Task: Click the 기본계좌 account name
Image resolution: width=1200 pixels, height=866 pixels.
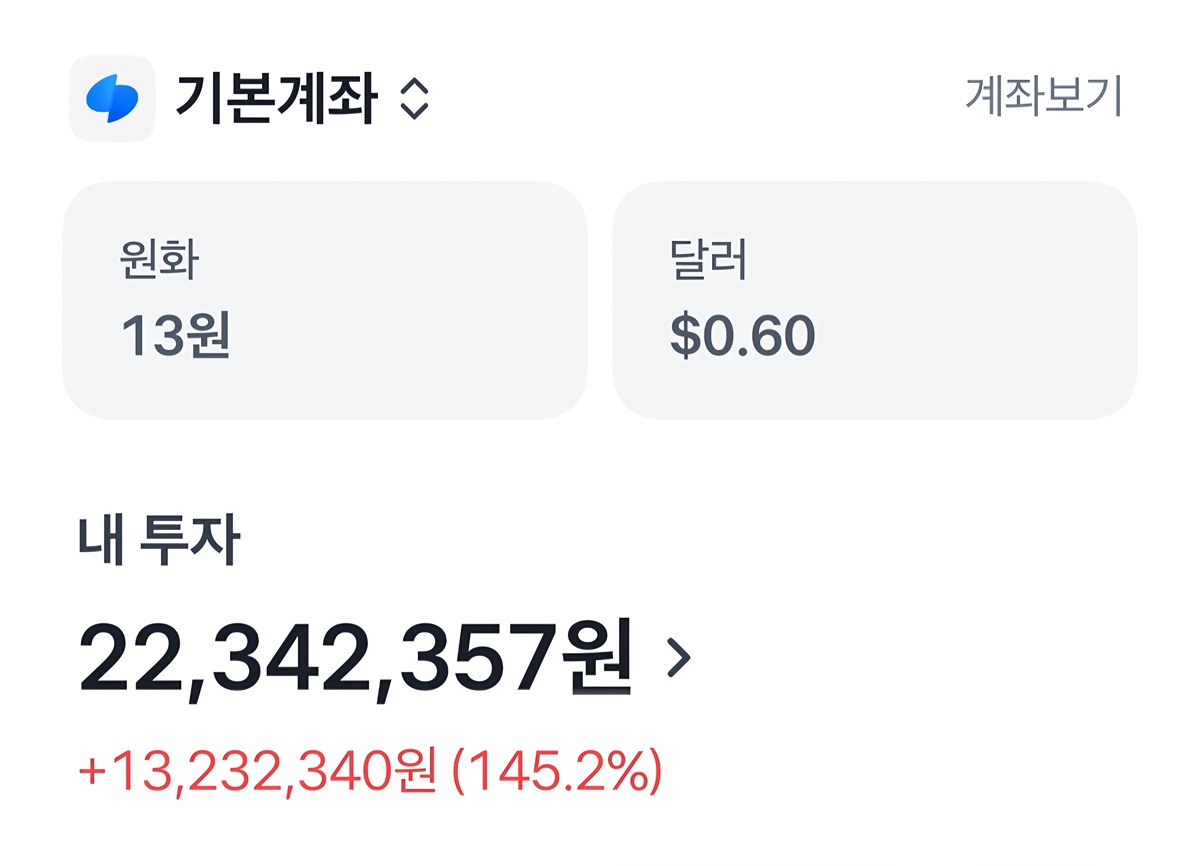Action: click(276, 99)
